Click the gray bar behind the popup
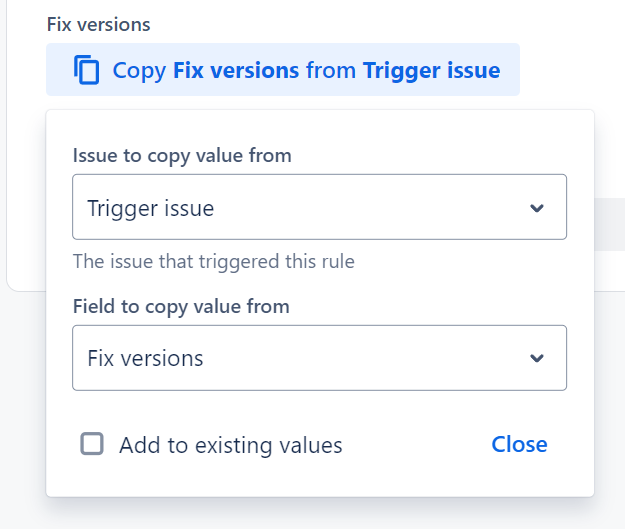Screen dimensions: 625x529 click(609, 224)
